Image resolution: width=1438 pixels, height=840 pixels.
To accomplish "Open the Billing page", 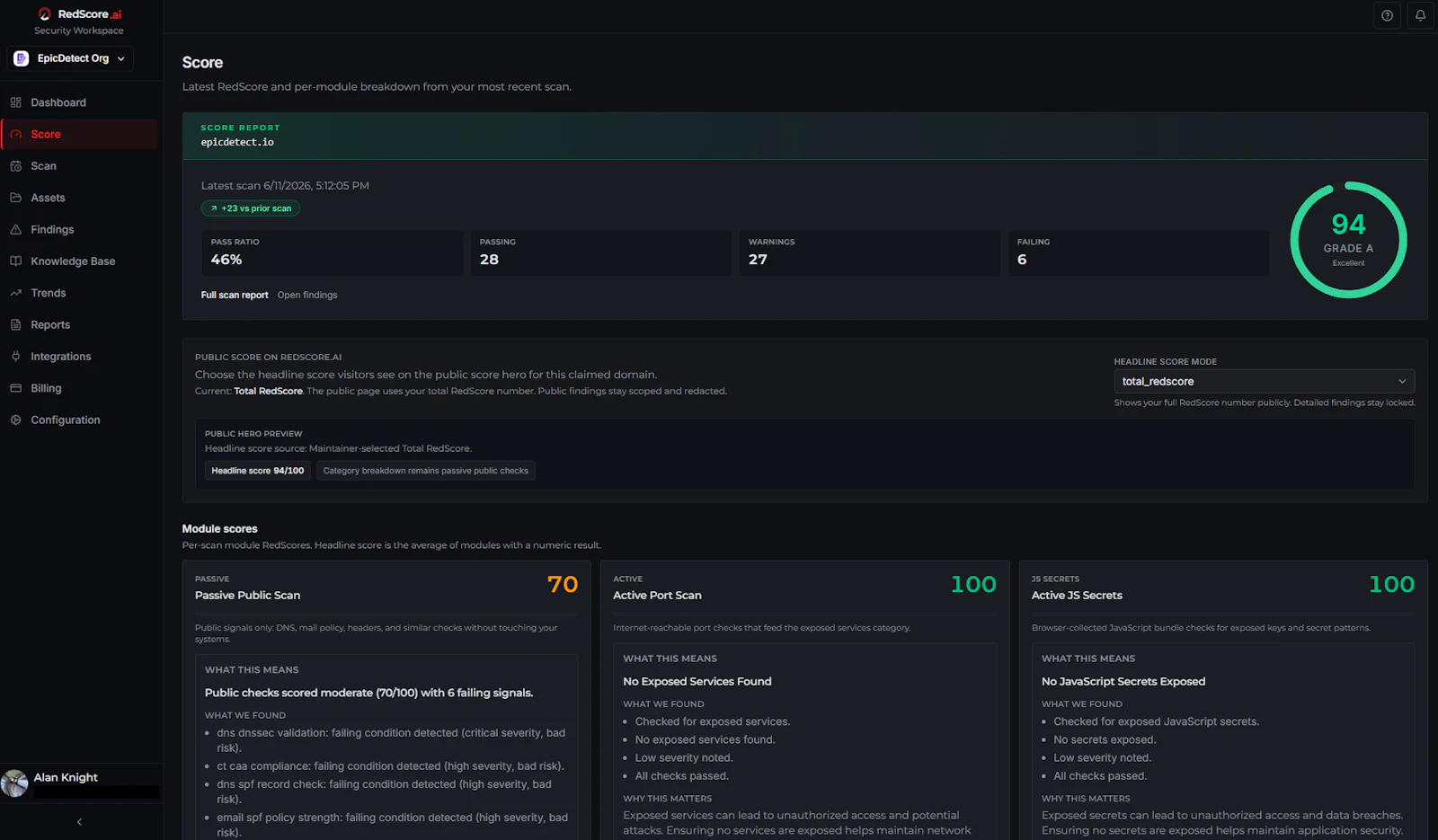I will click(79, 388).
